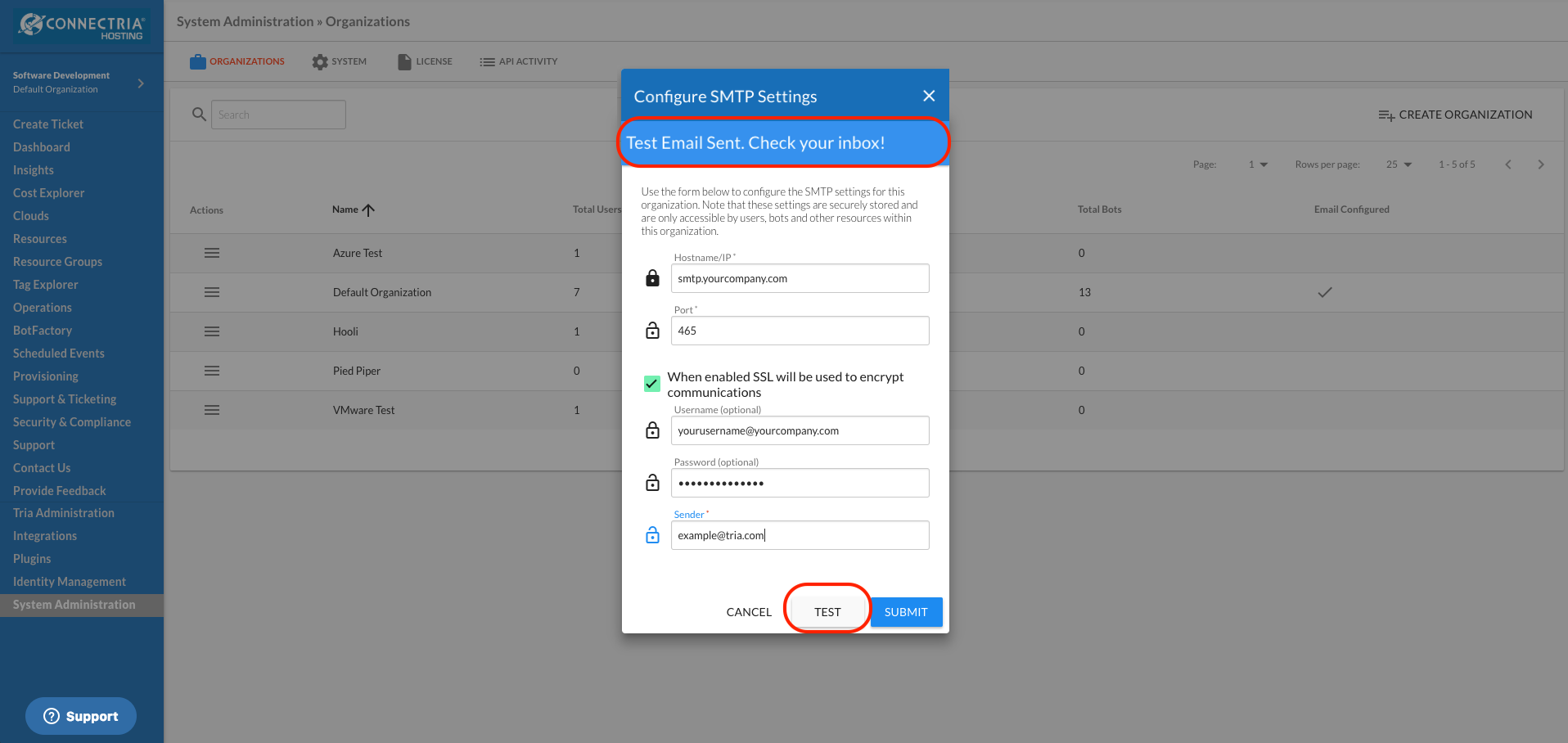The height and width of the screenshot is (743, 1568).
Task: Open Tag Explorer in the sidebar
Action: (46, 285)
